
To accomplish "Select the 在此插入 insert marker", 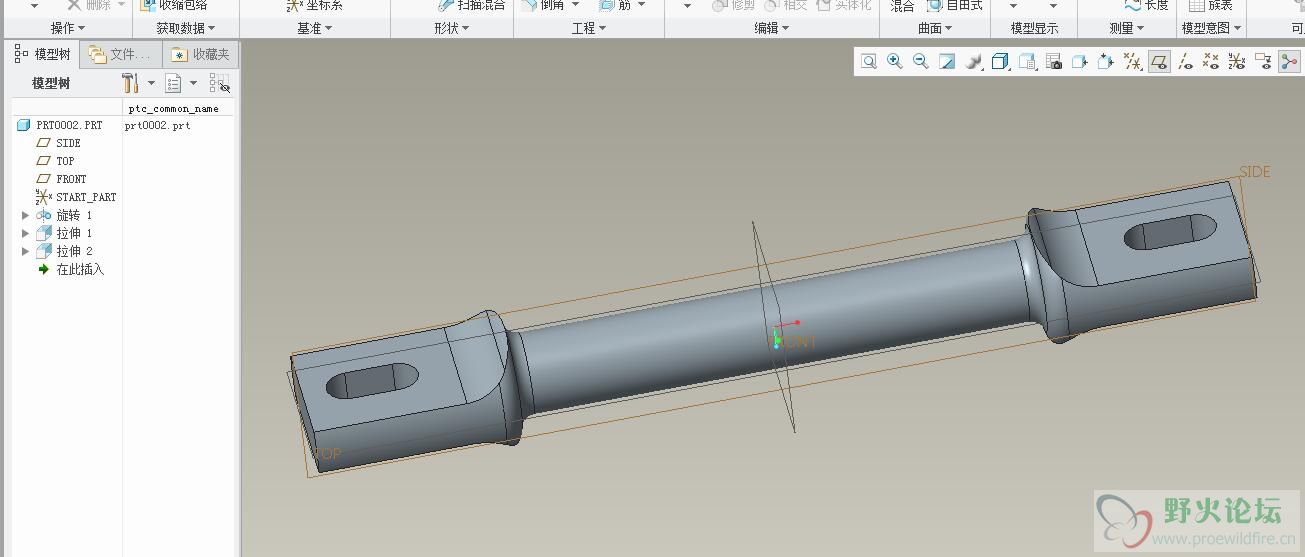I will pos(71,269).
